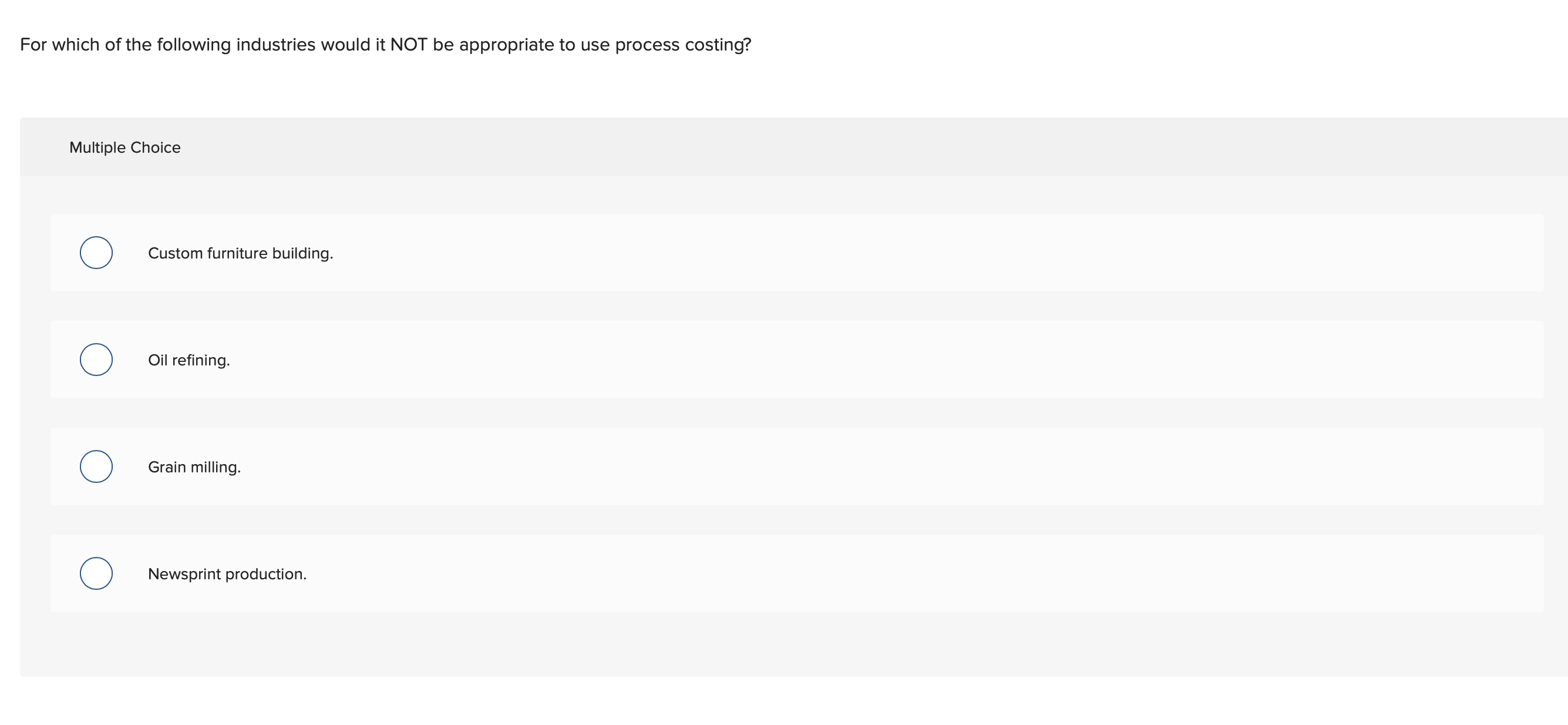Select the radio button for Custom furniture building
The height and width of the screenshot is (725, 1568).
point(96,253)
